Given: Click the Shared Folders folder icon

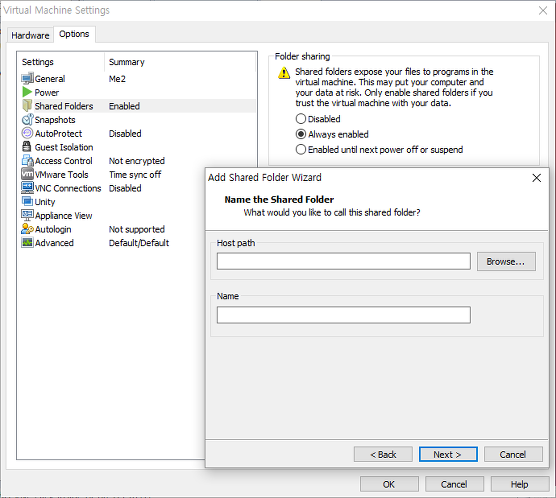Looking at the screenshot, I should pos(27,105).
